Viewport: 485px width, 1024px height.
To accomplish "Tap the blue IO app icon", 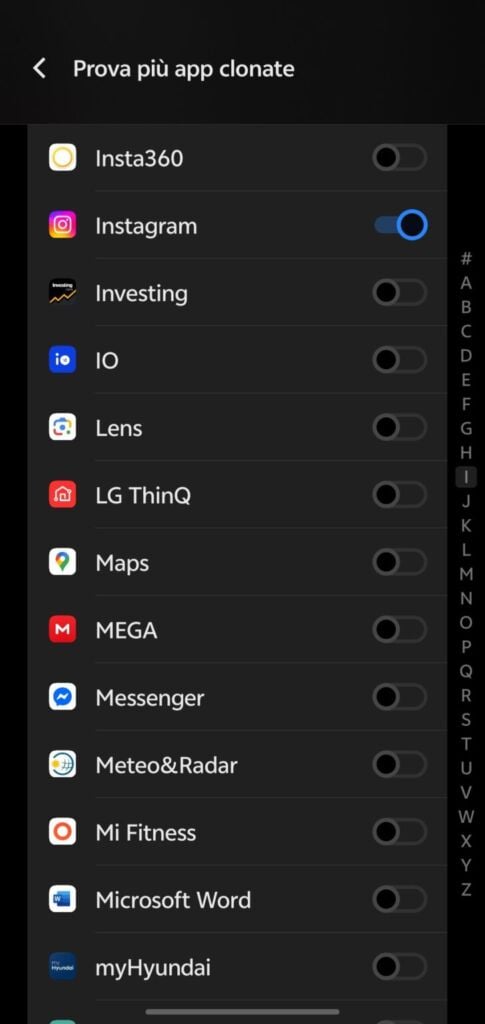I will [x=63, y=360].
